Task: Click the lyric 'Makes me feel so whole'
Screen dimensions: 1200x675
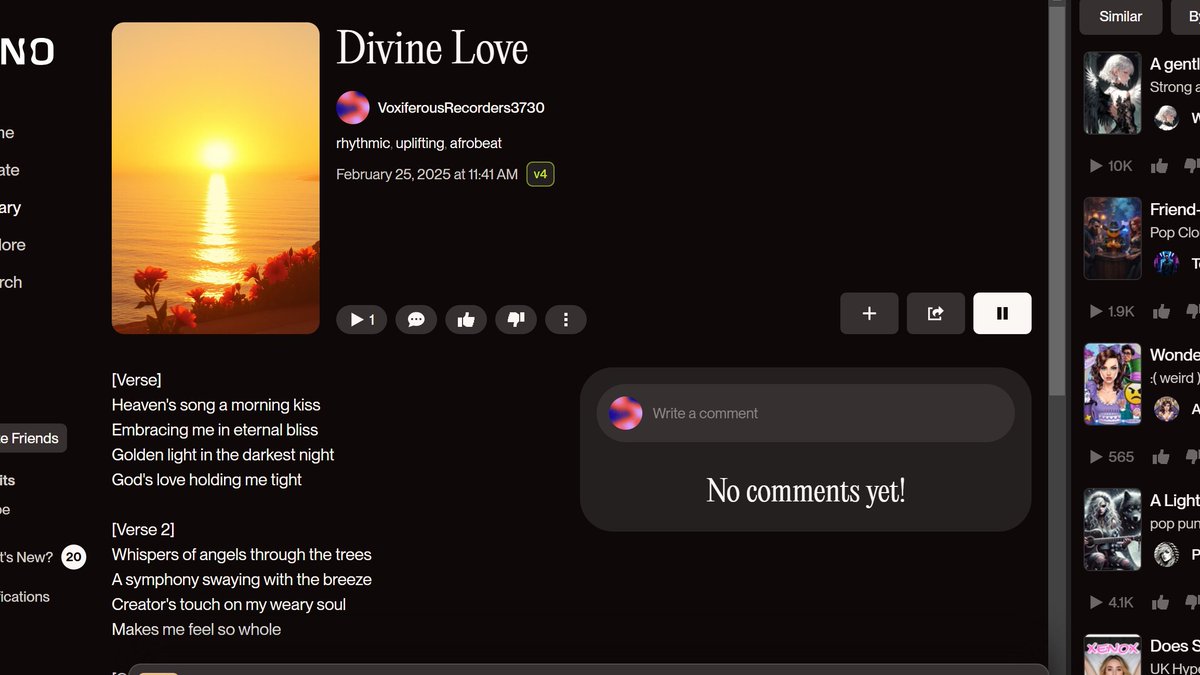Action: tap(196, 629)
